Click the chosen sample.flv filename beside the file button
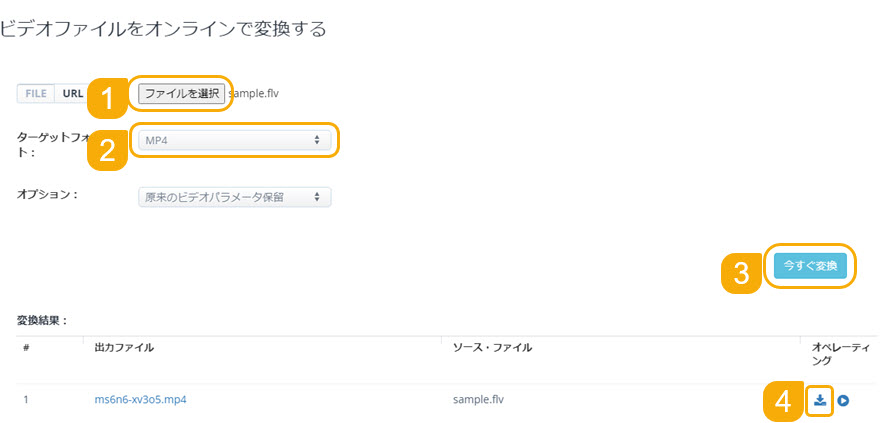This screenshot has height=423, width=885. [256, 93]
